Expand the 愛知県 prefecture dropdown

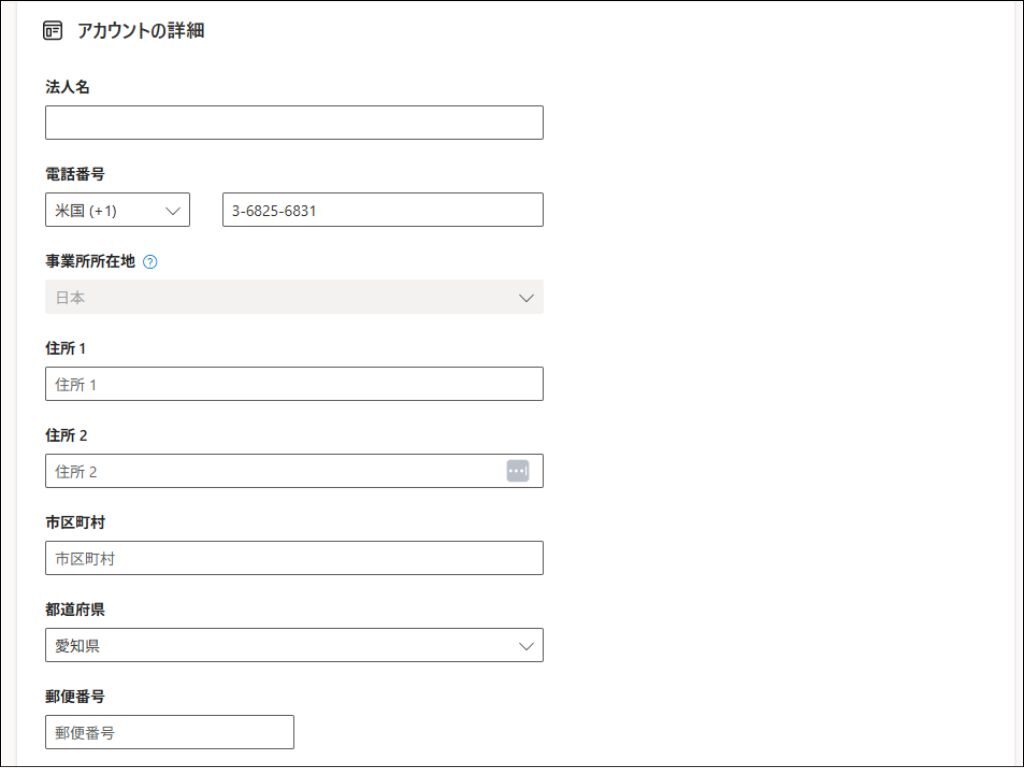(x=294, y=645)
